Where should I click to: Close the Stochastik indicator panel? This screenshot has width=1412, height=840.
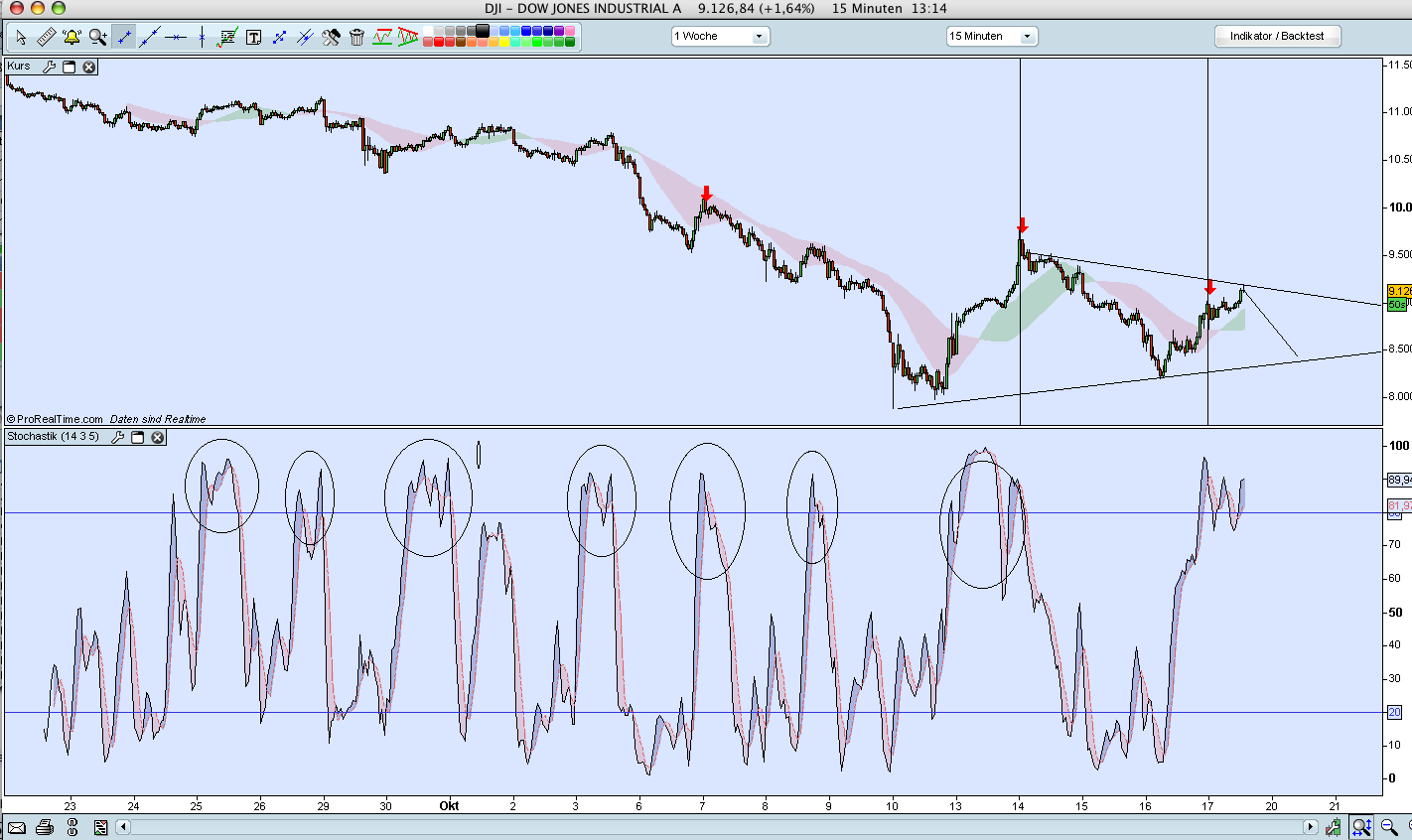pos(158,437)
